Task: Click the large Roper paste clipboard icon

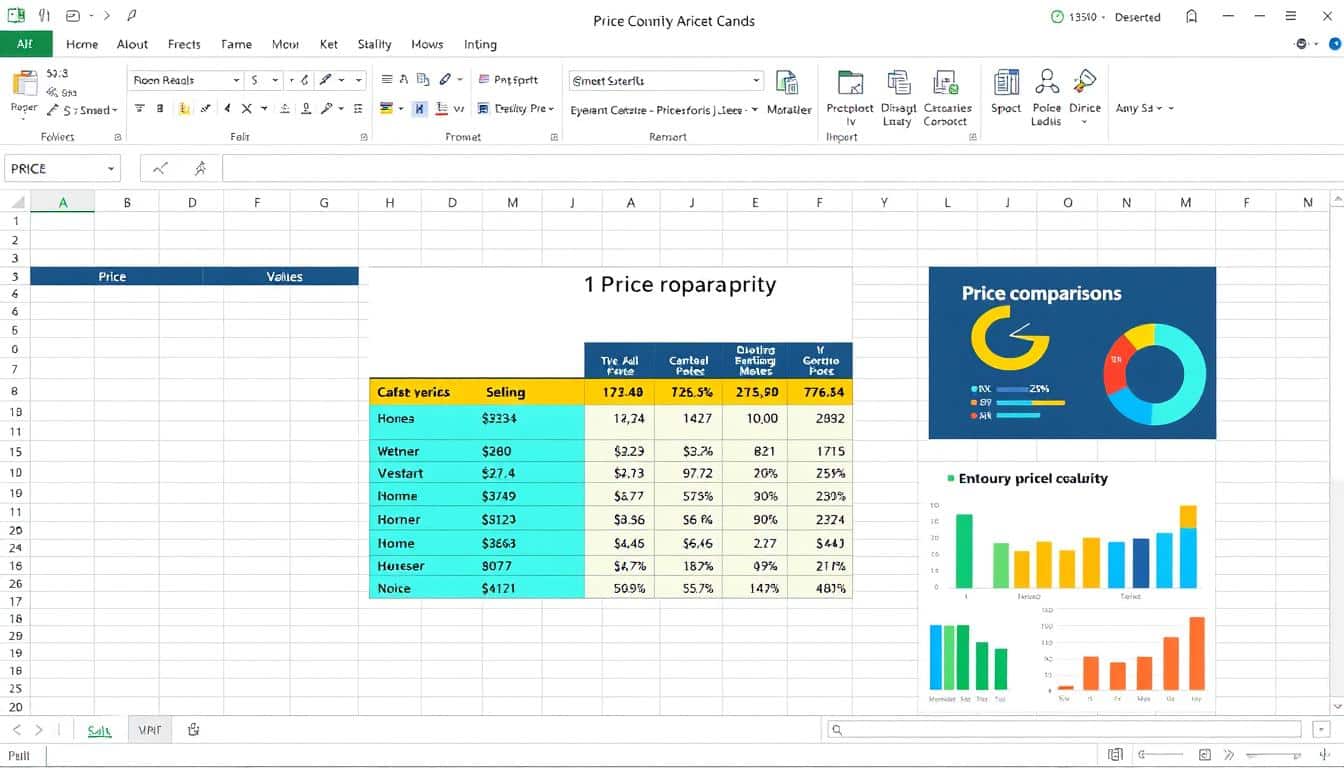Action: (x=24, y=84)
